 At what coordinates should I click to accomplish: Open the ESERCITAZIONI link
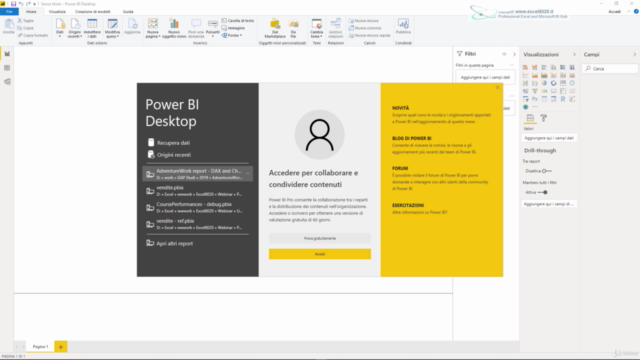pyautogui.click(x=408, y=205)
